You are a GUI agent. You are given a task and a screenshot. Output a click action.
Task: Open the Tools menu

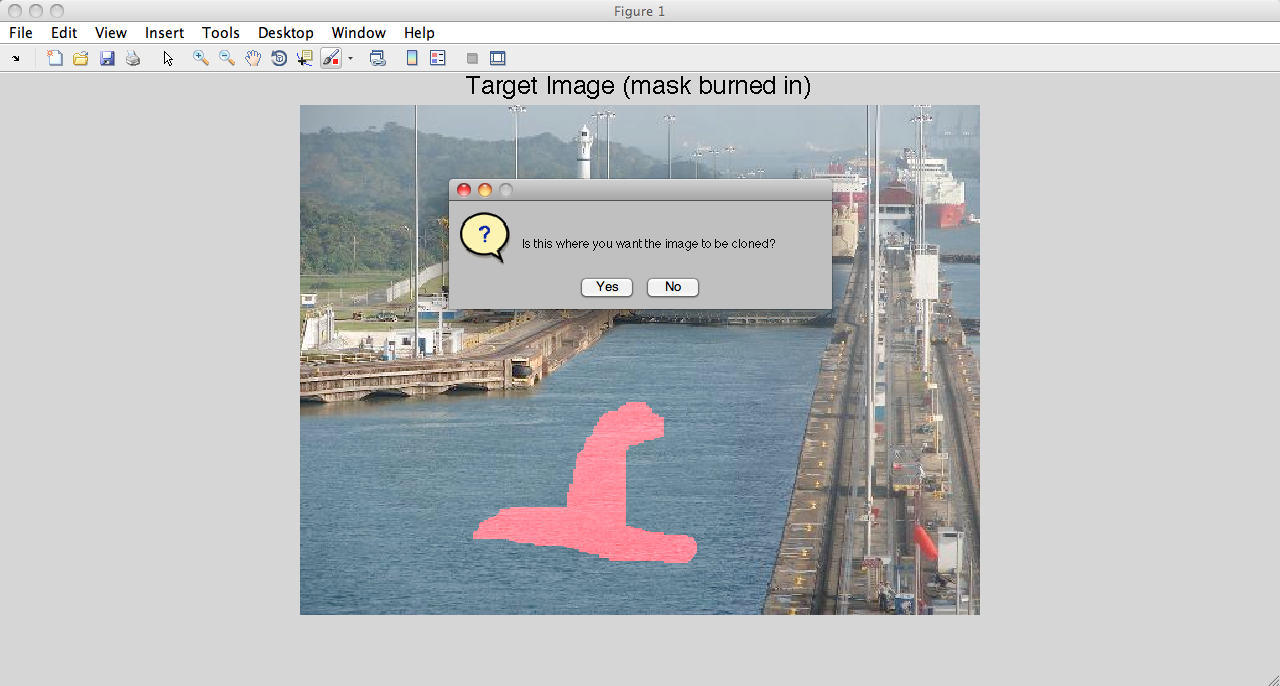[220, 33]
